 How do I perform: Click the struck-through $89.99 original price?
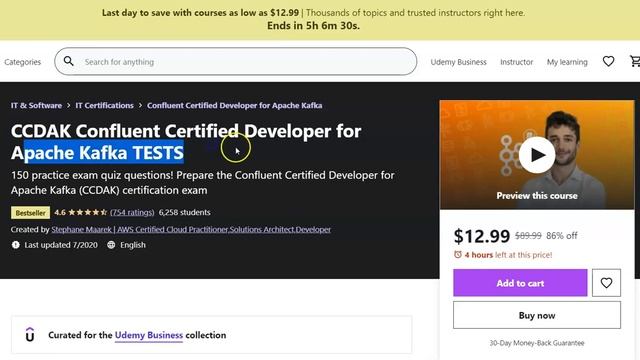528,236
